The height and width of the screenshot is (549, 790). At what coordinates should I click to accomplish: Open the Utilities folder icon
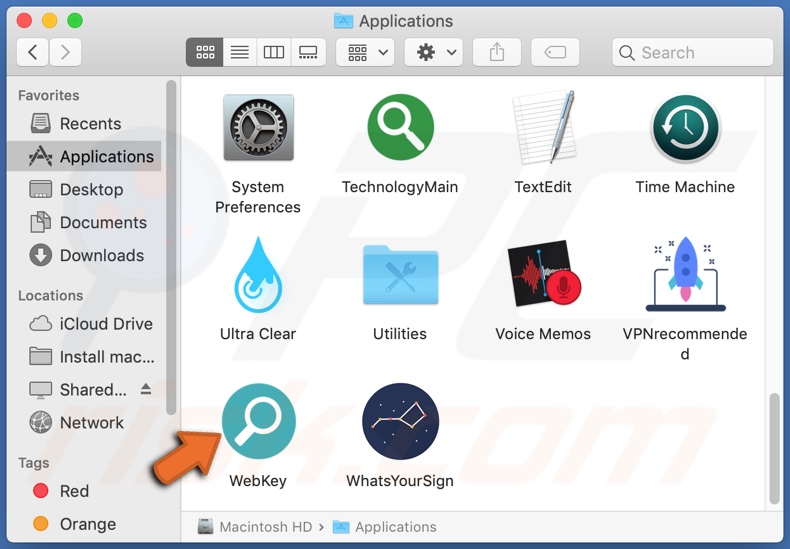(401, 275)
